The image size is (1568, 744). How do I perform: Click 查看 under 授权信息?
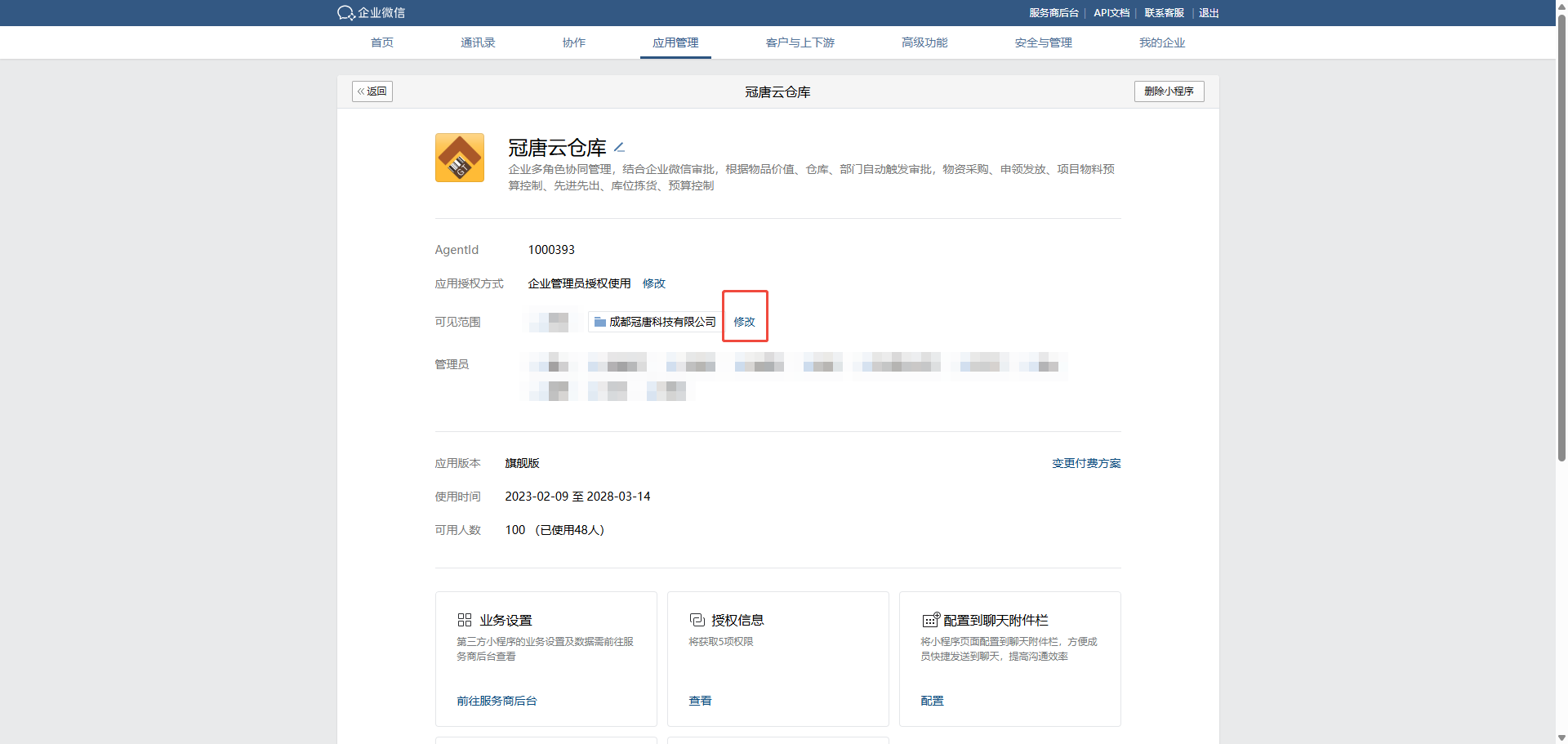700,701
